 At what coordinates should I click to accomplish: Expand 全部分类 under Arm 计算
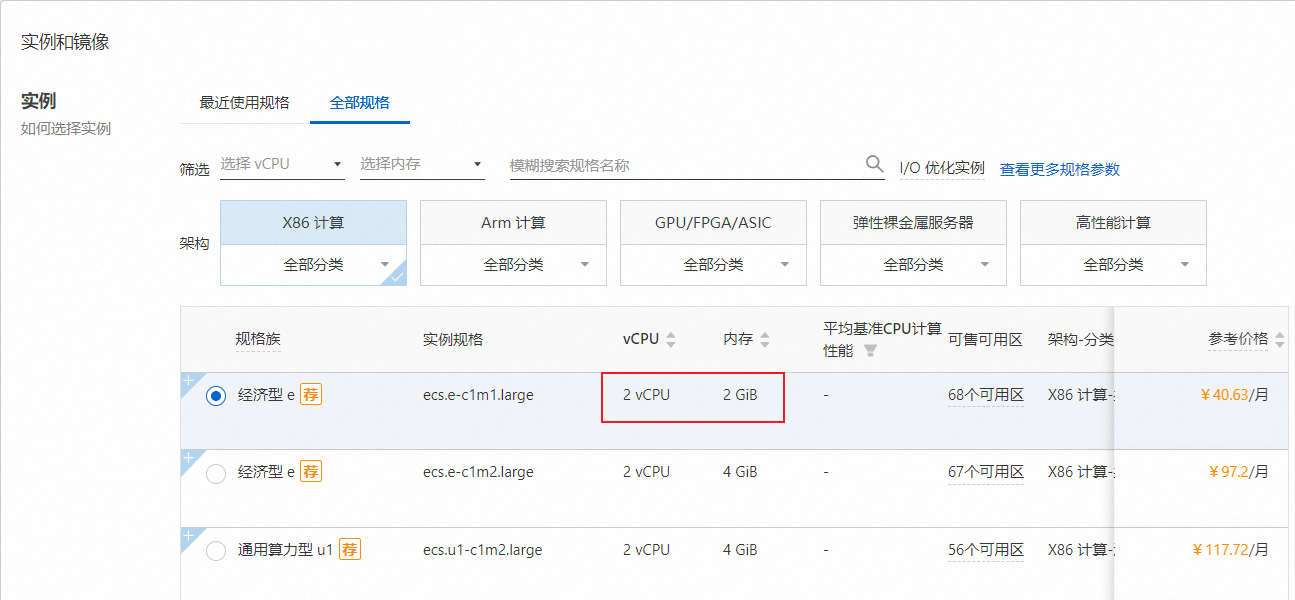click(513, 265)
